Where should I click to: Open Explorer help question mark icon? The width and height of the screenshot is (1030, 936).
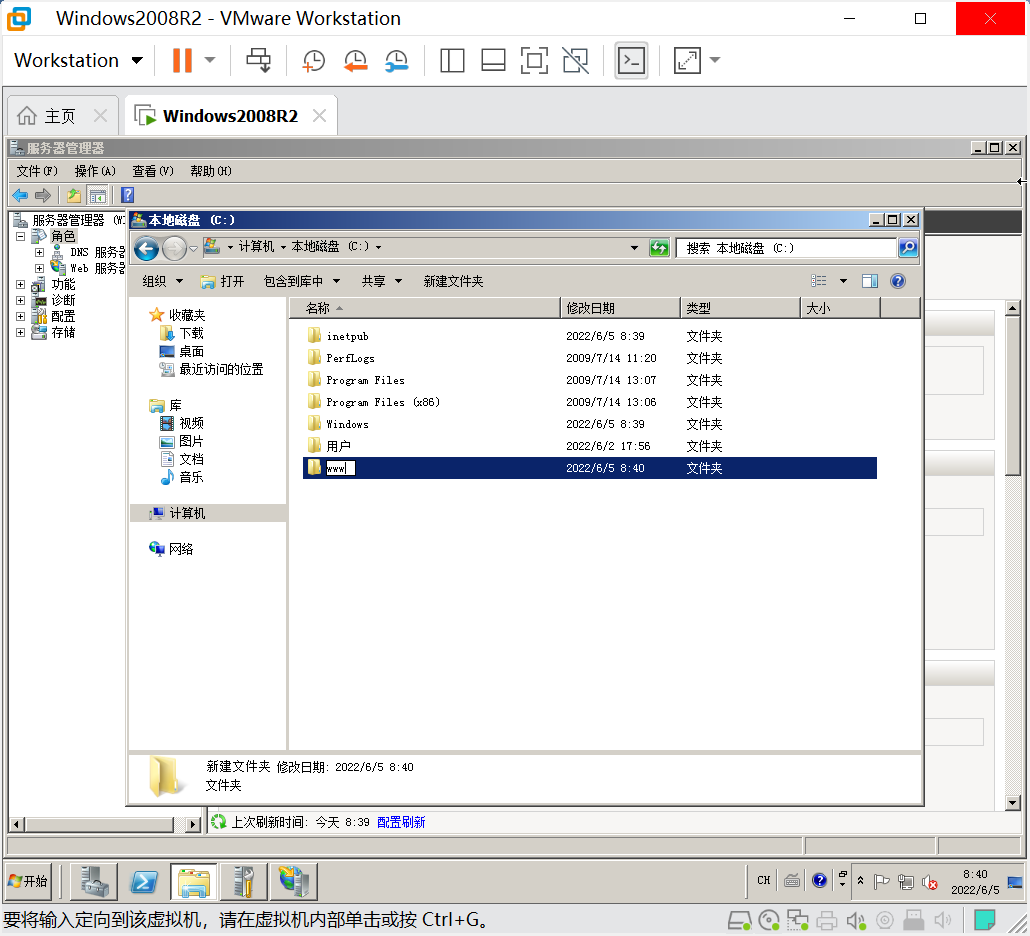(897, 281)
